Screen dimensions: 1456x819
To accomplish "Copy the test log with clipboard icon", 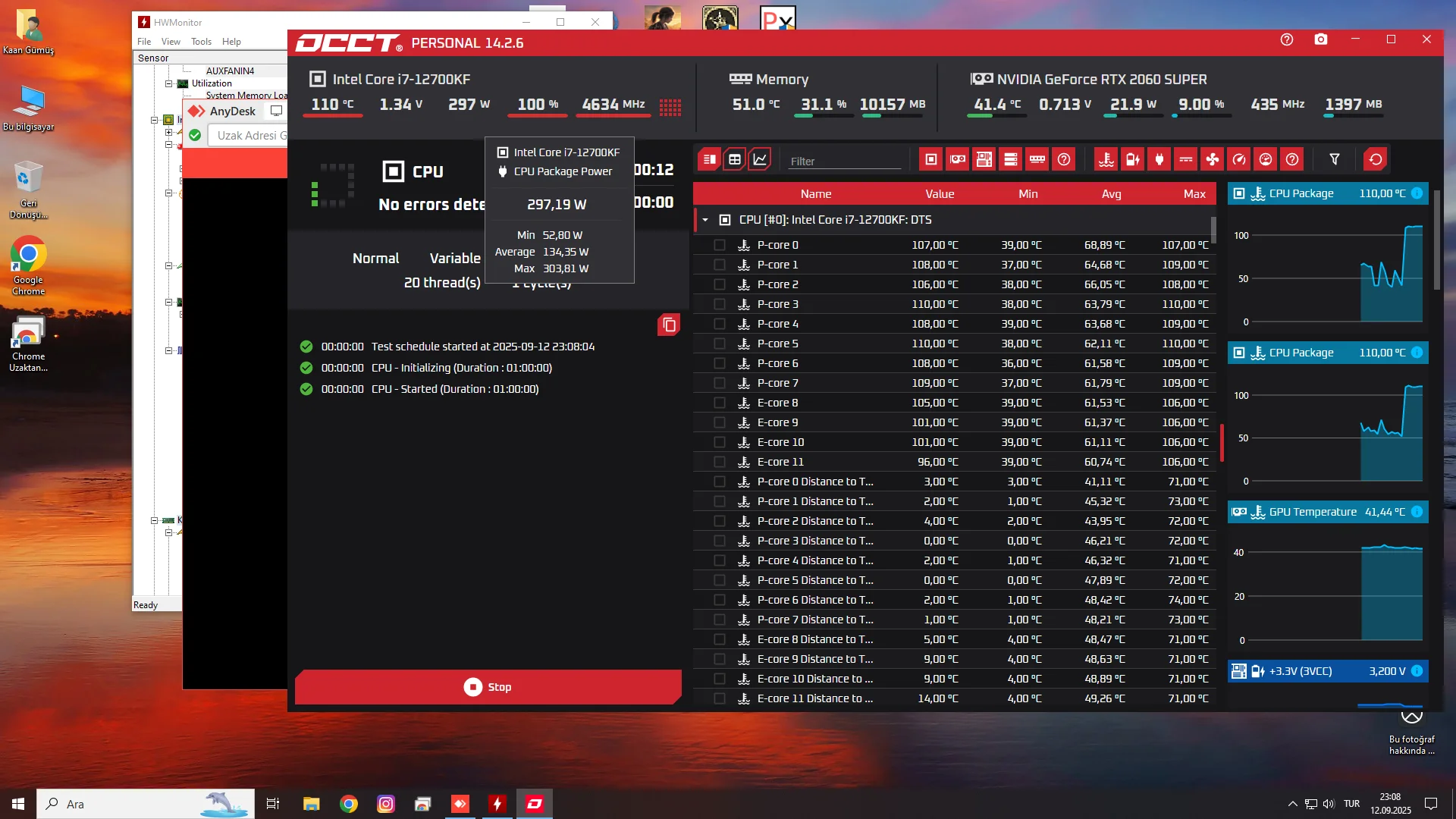I will click(669, 325).
